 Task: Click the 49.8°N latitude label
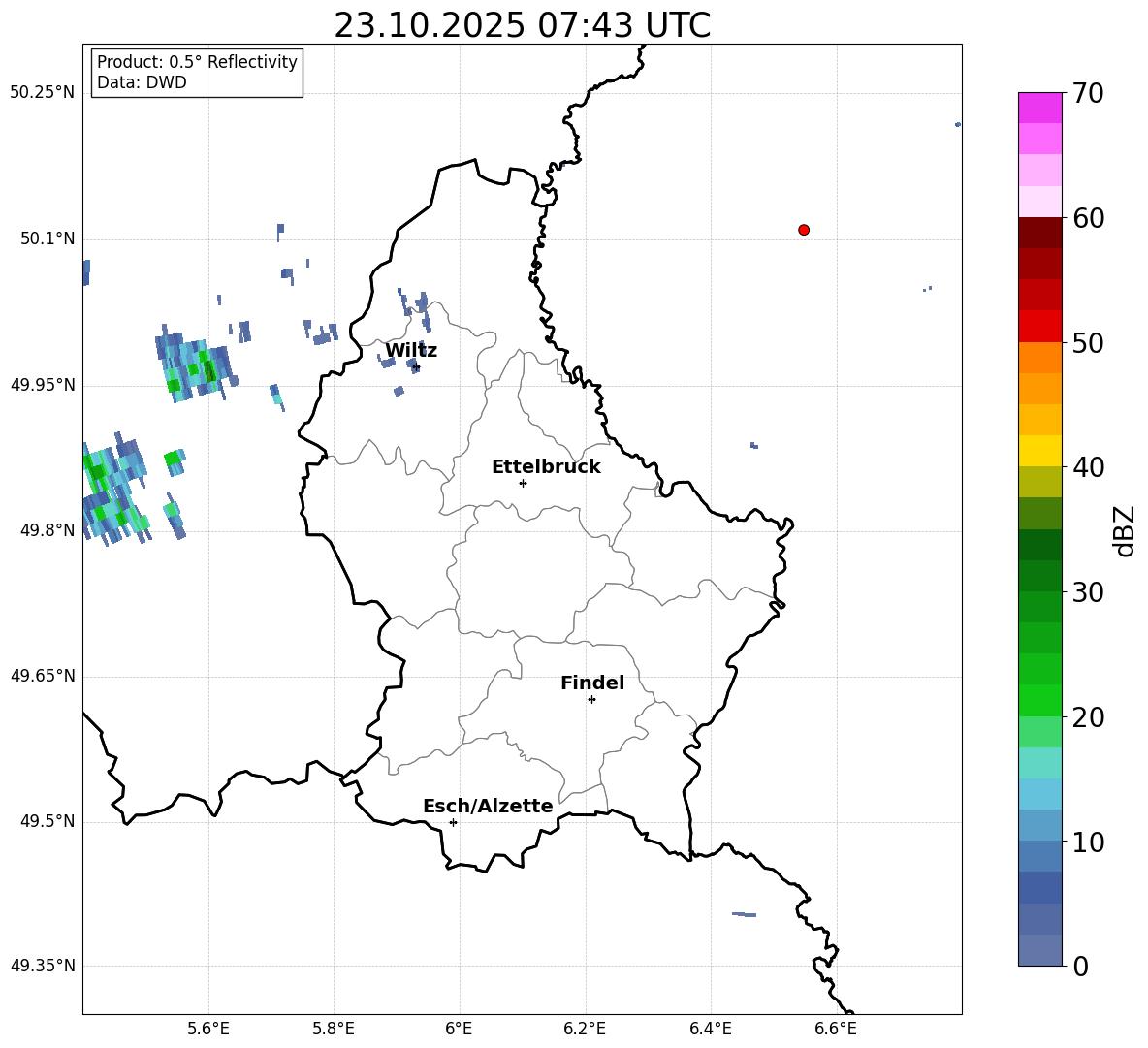pos(48,530)
